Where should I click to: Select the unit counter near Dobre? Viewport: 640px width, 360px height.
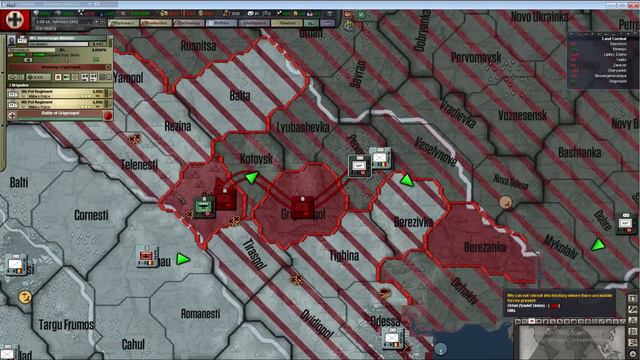[x=626, y=223]
